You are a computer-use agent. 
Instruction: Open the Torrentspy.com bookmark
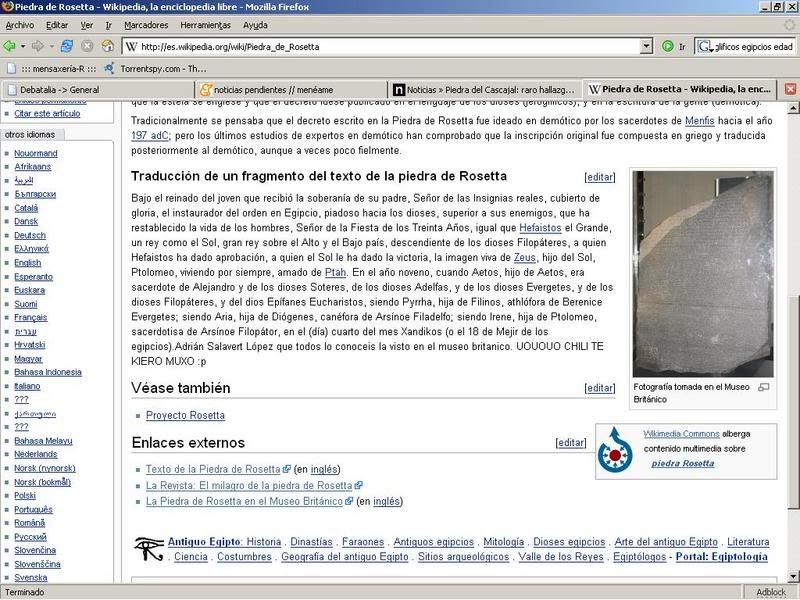pyautogui.click(x=155, y=68)
